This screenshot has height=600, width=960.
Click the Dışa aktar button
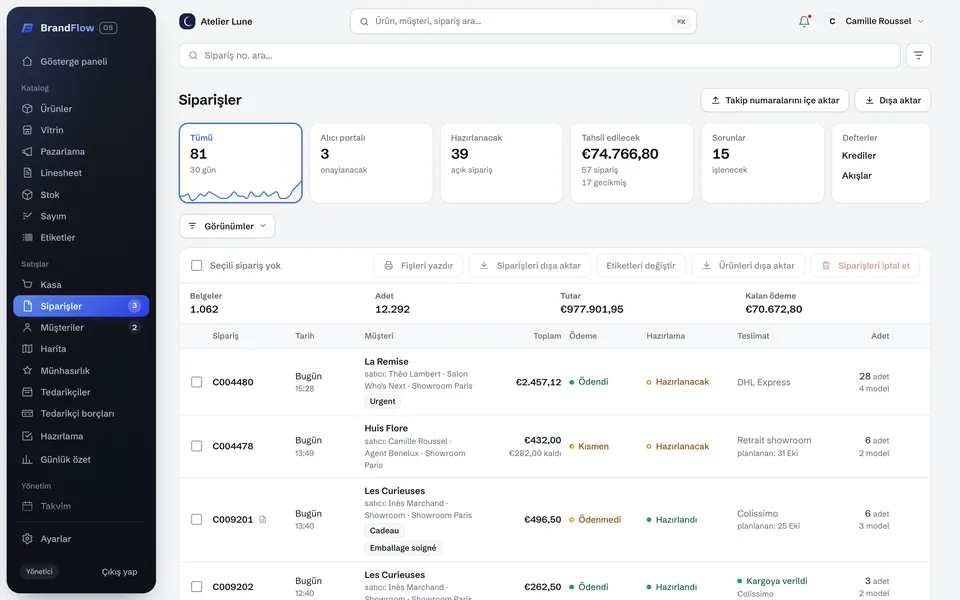coord(893,100)
